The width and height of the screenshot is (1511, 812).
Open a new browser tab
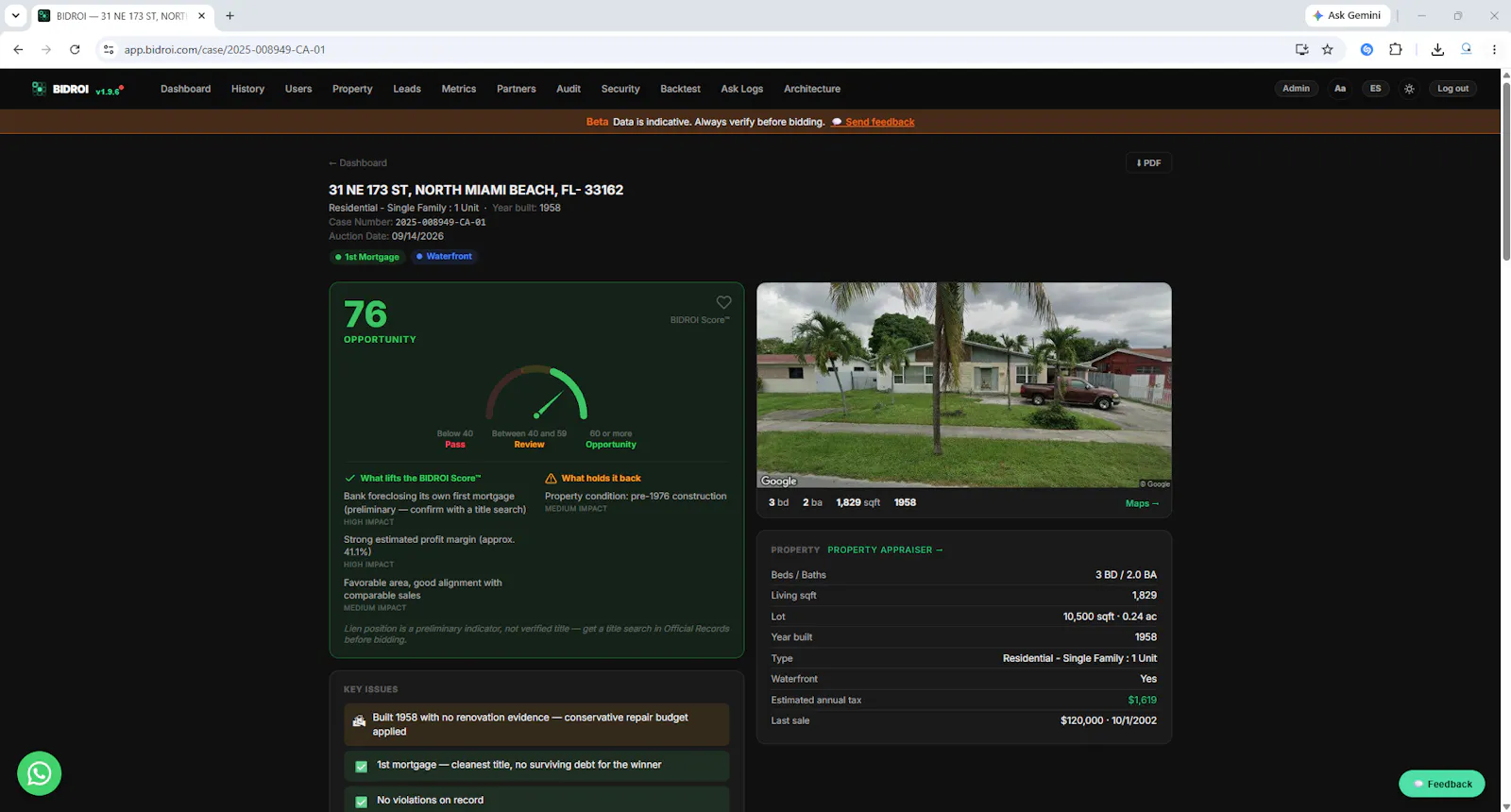coord(229,16)
